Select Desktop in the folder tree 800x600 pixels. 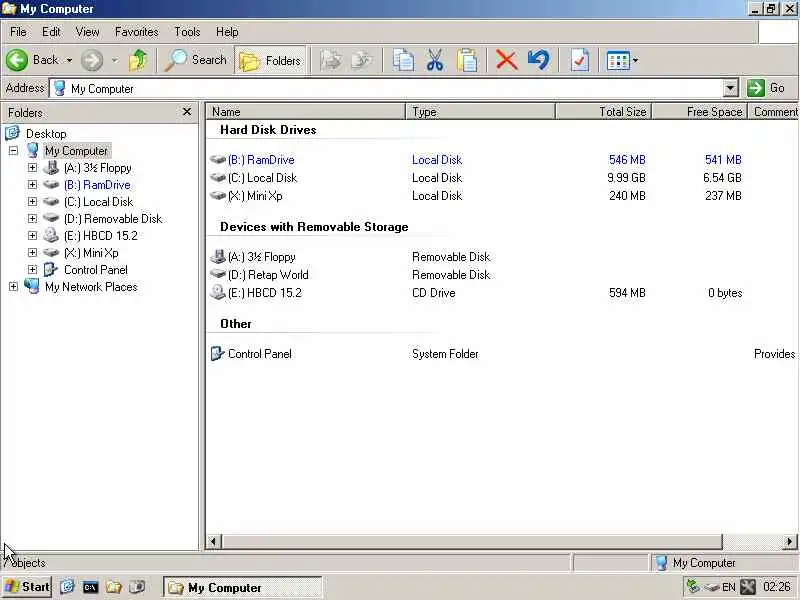click(x=46, y=134)
